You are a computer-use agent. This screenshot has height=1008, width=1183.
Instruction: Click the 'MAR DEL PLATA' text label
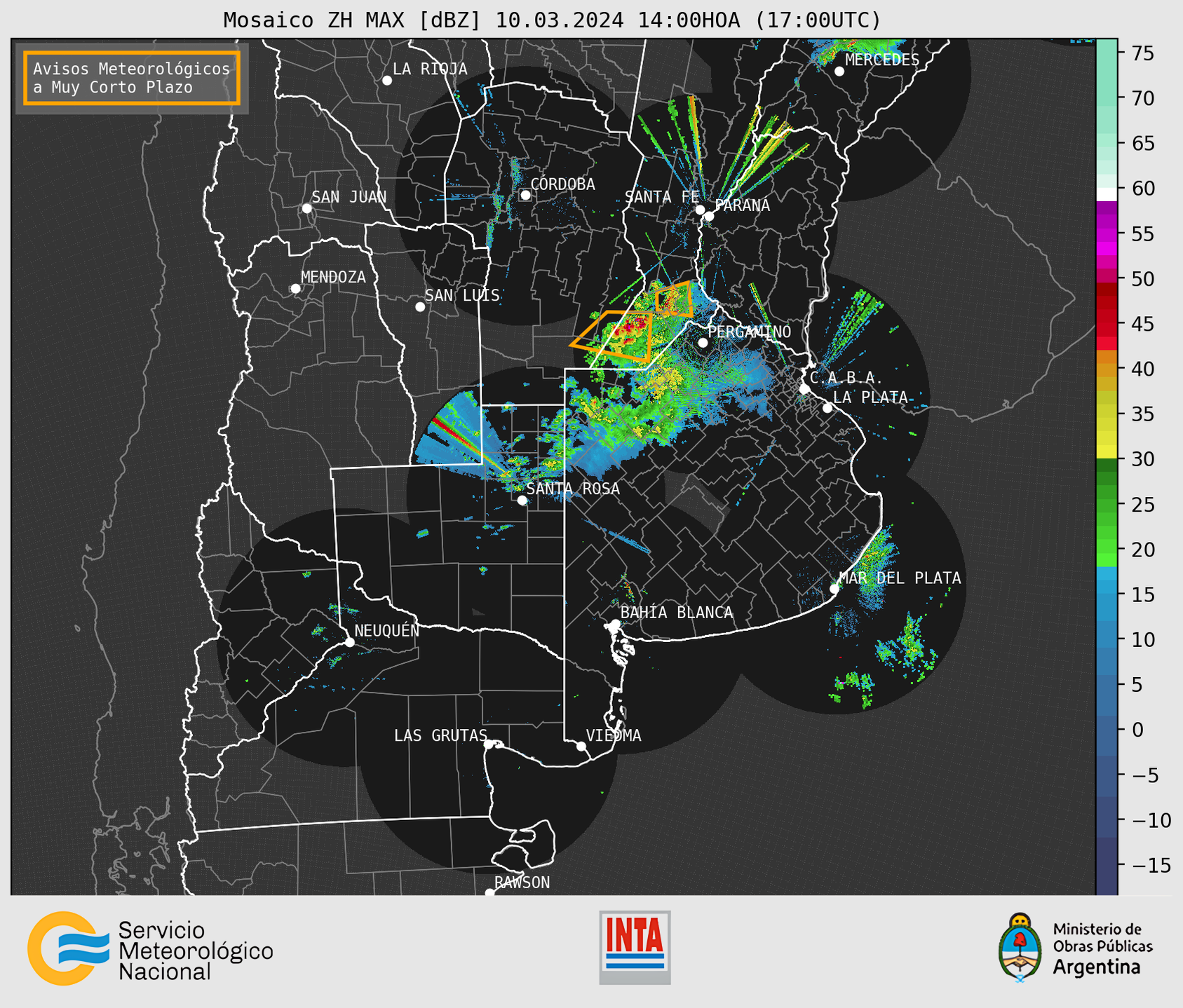pos(900,578)
